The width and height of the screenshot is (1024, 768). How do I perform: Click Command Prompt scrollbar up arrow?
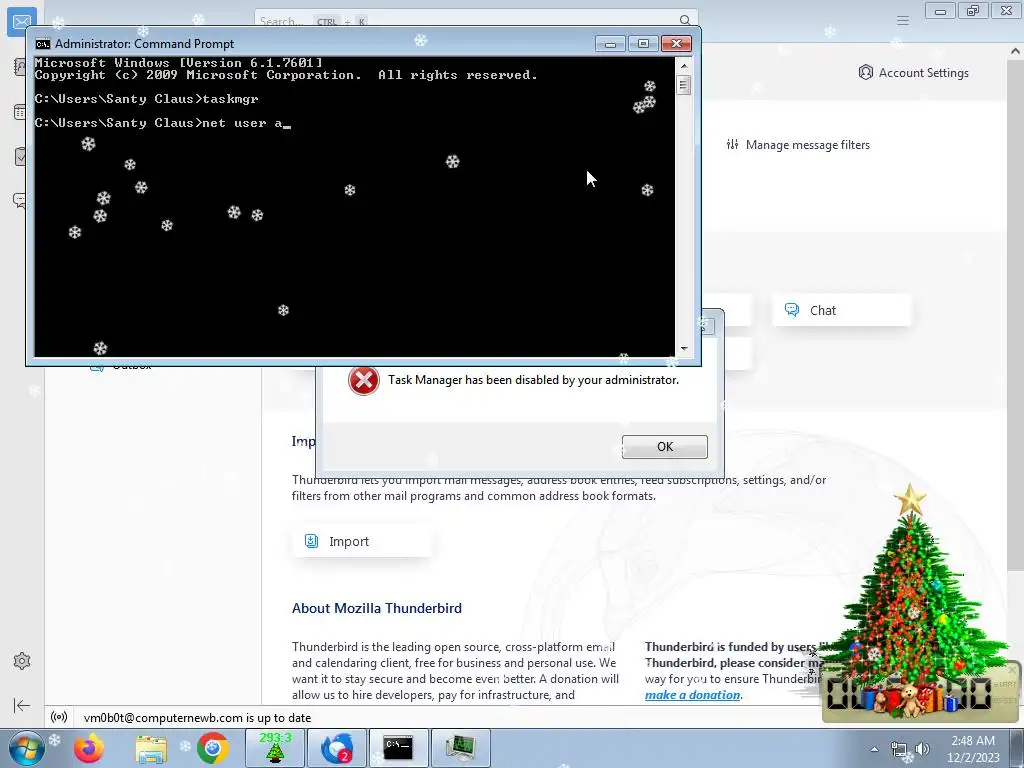[684, 65]
